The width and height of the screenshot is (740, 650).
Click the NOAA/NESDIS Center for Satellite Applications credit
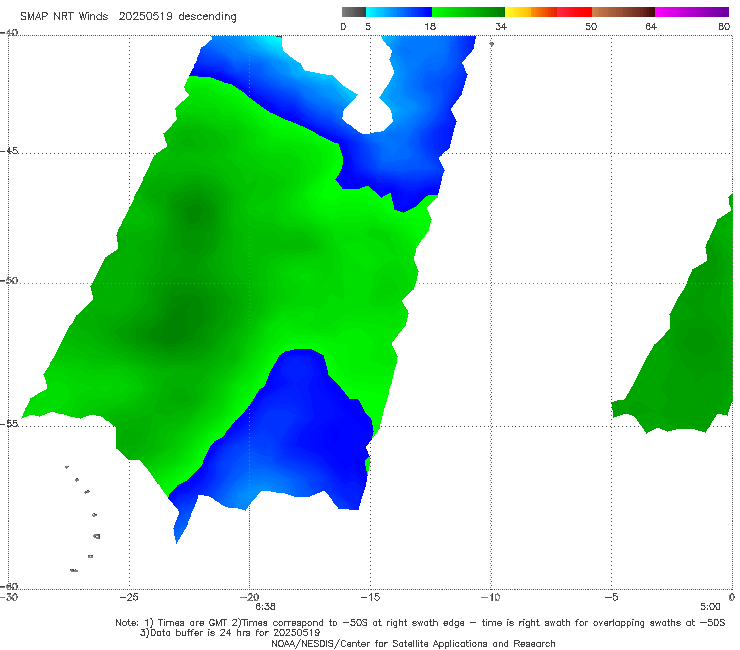413,643
